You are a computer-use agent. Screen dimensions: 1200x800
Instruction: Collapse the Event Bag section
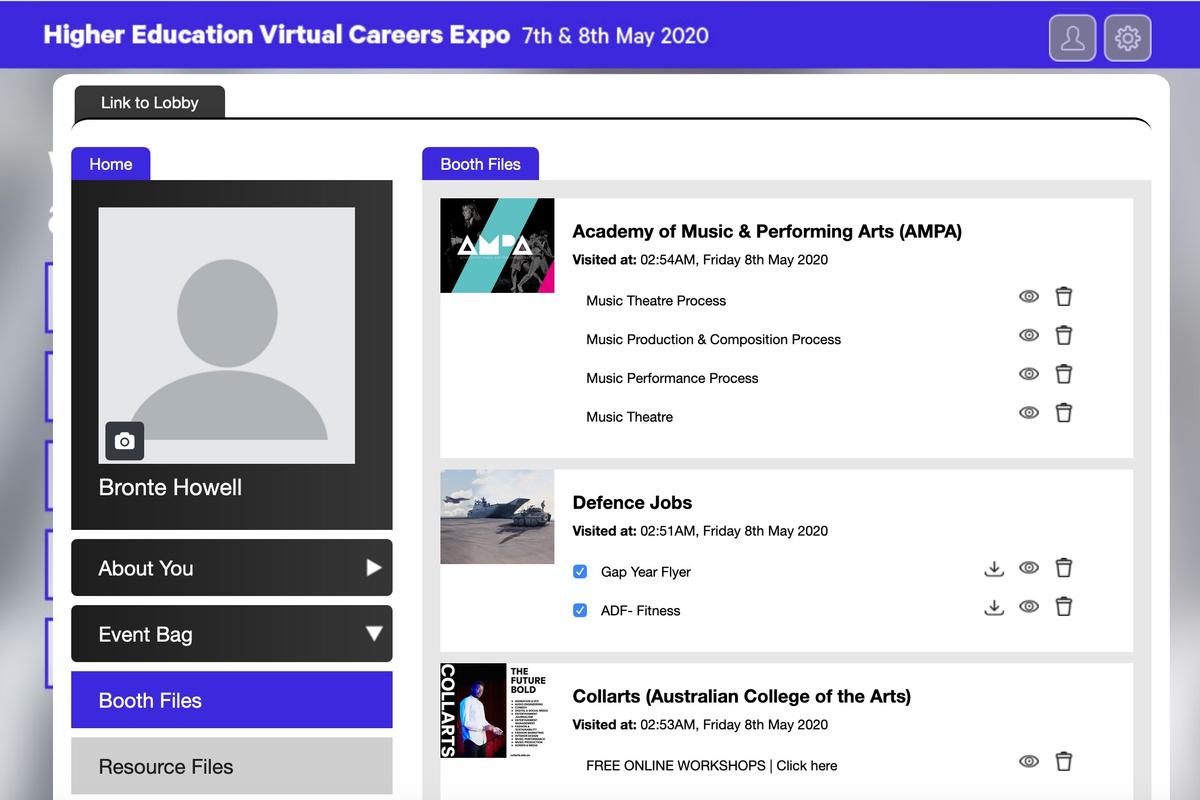coord(232,634)
